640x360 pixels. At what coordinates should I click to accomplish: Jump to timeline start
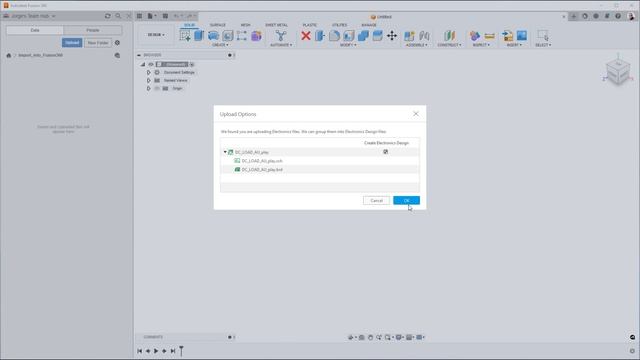[140, 351]
